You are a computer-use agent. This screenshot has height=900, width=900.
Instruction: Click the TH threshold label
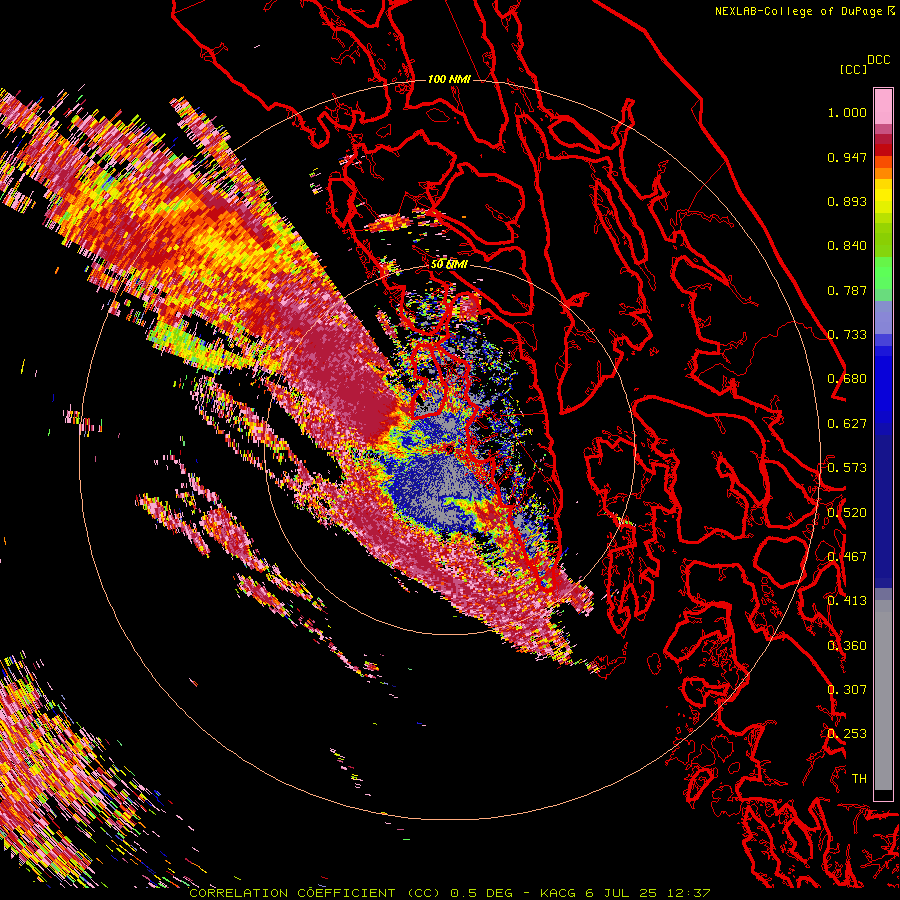coord(859,779)
